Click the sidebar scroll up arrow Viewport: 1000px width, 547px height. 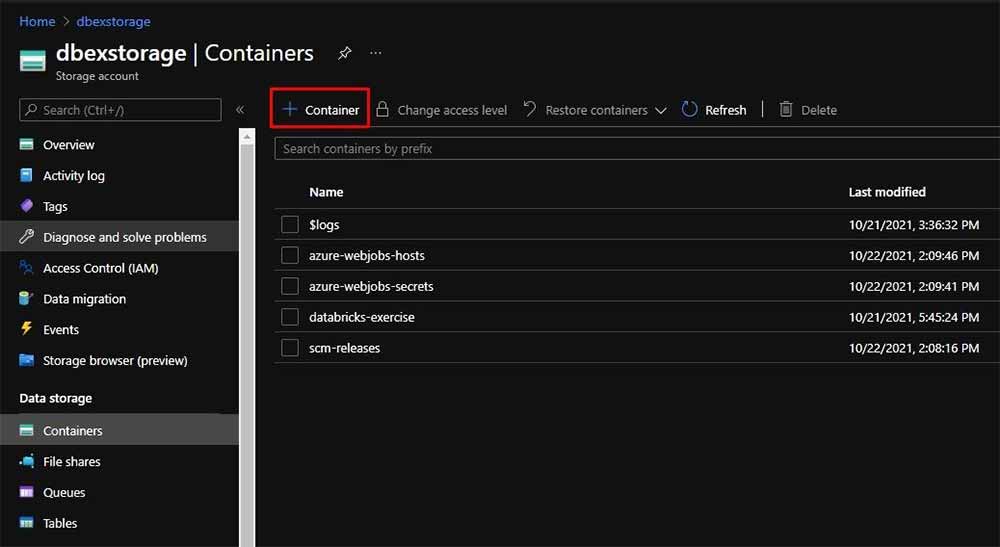click(247, 136)
